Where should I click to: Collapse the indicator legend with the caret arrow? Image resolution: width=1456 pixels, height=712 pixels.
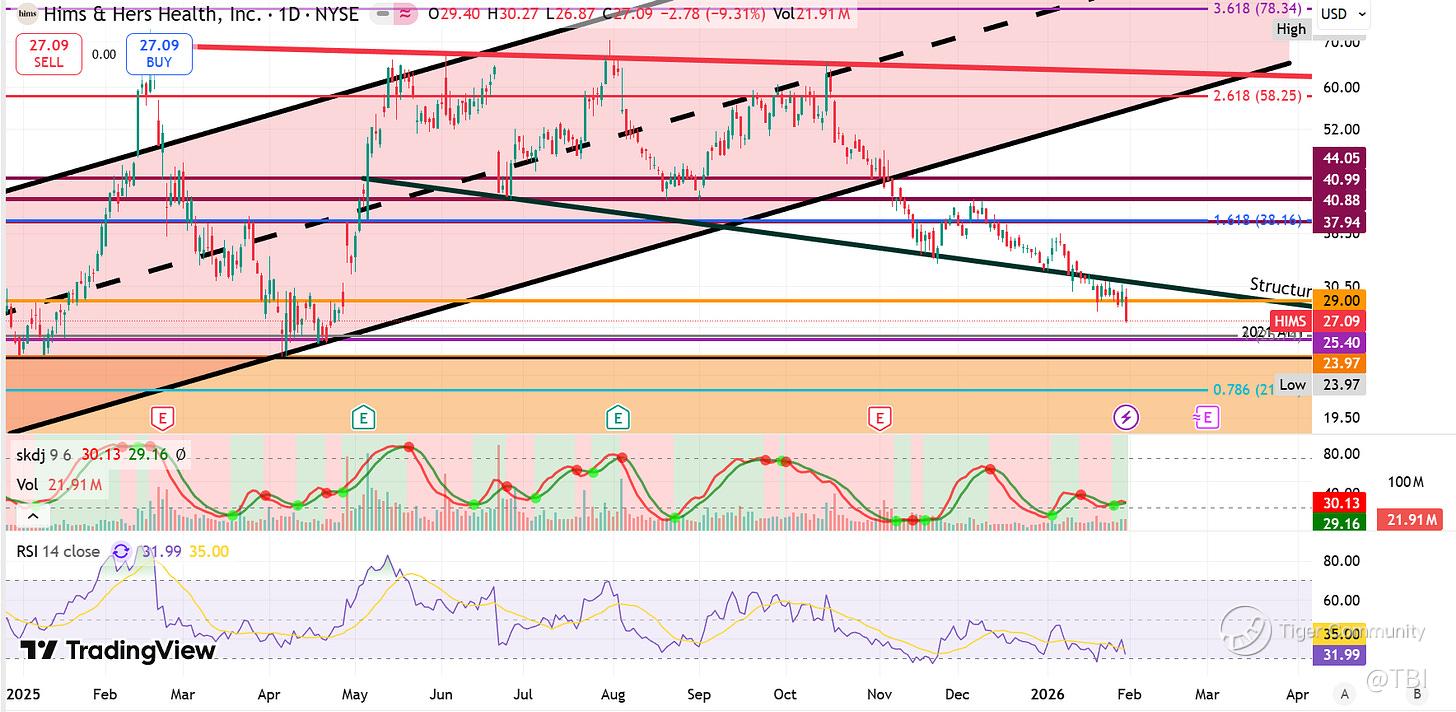pos(33,516)
